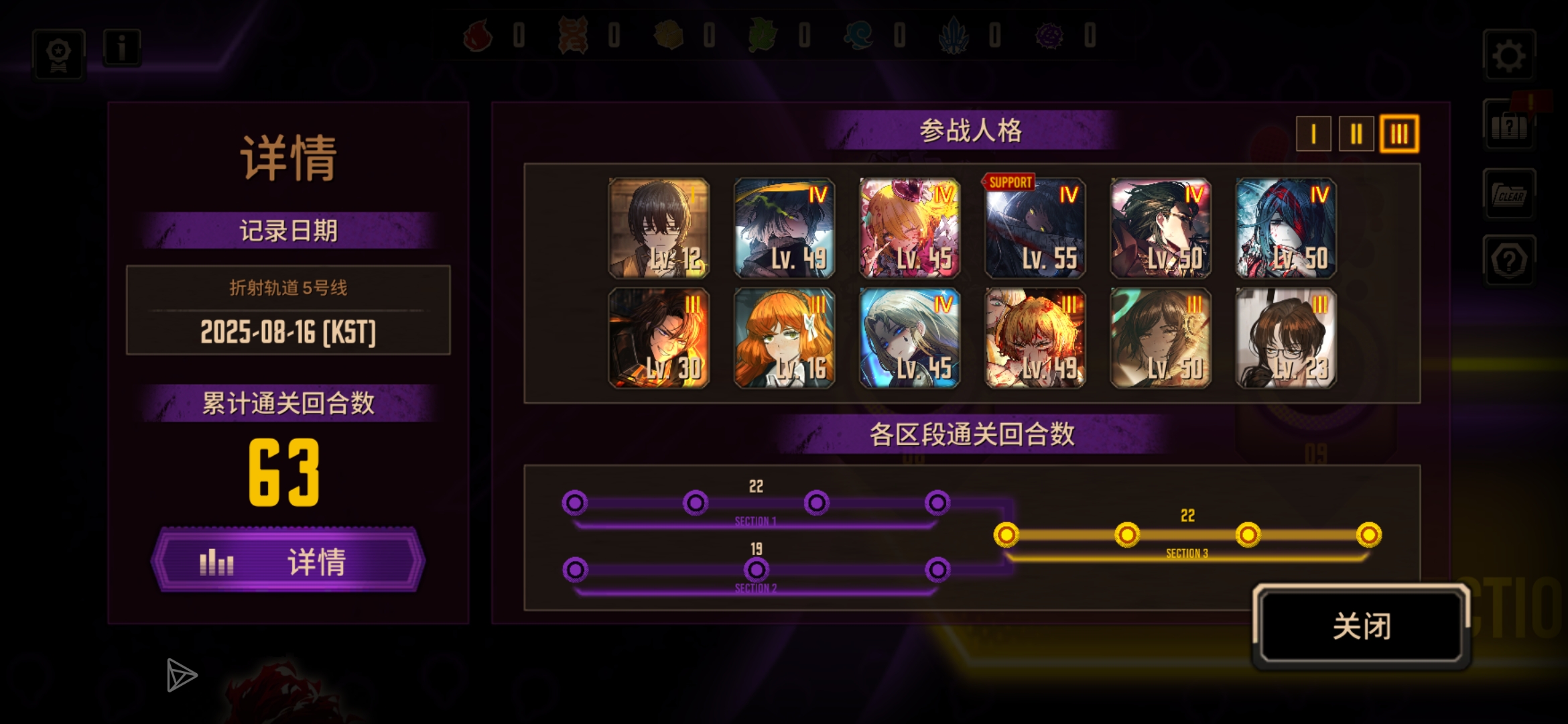Switch to team tab II
Viewport: 1568px width, 724px height.
pyautogui.click(x=1356, y=134)
